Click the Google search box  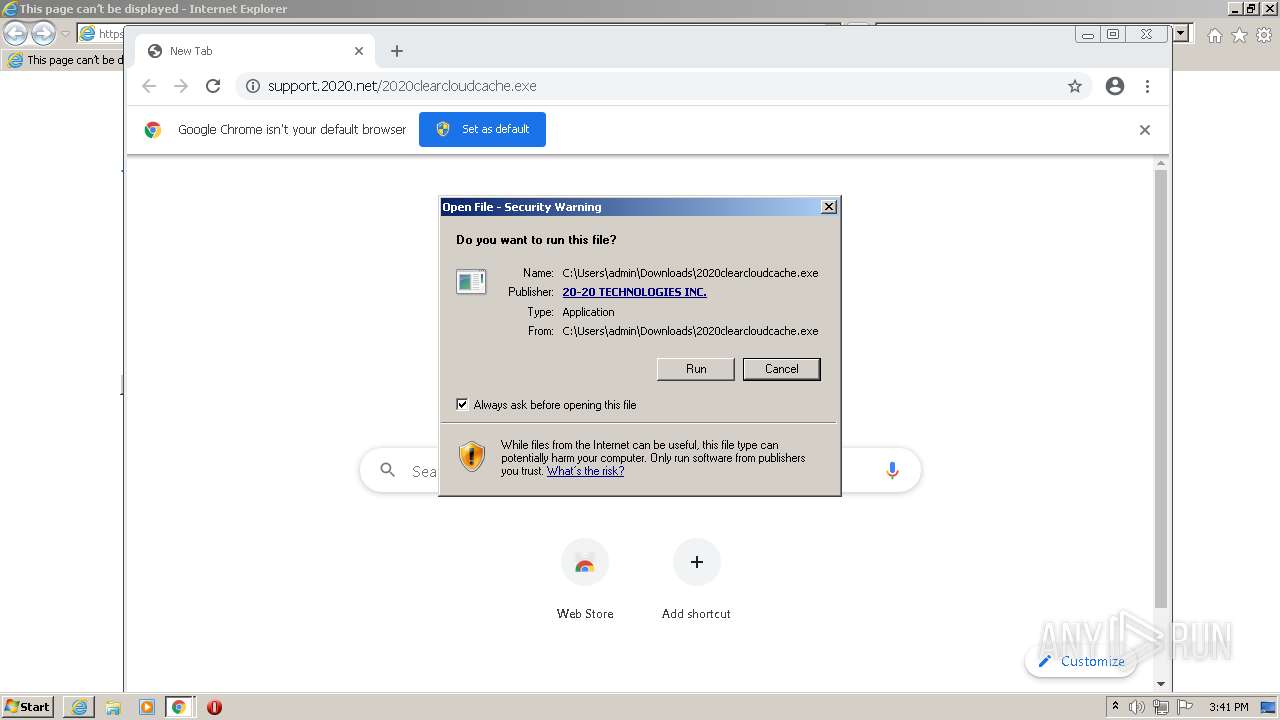(x=640, y=470)
